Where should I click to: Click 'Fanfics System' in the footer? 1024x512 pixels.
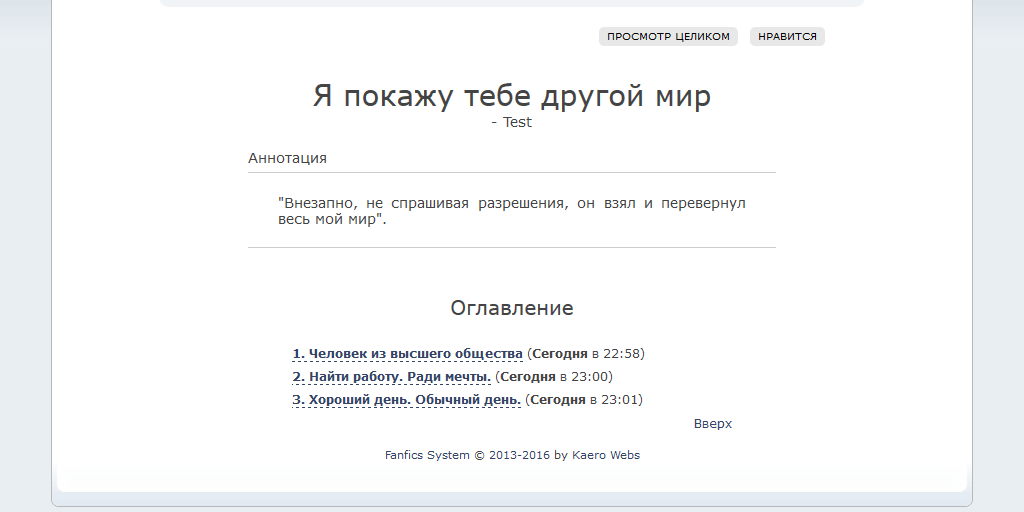[x=427, y=455]
